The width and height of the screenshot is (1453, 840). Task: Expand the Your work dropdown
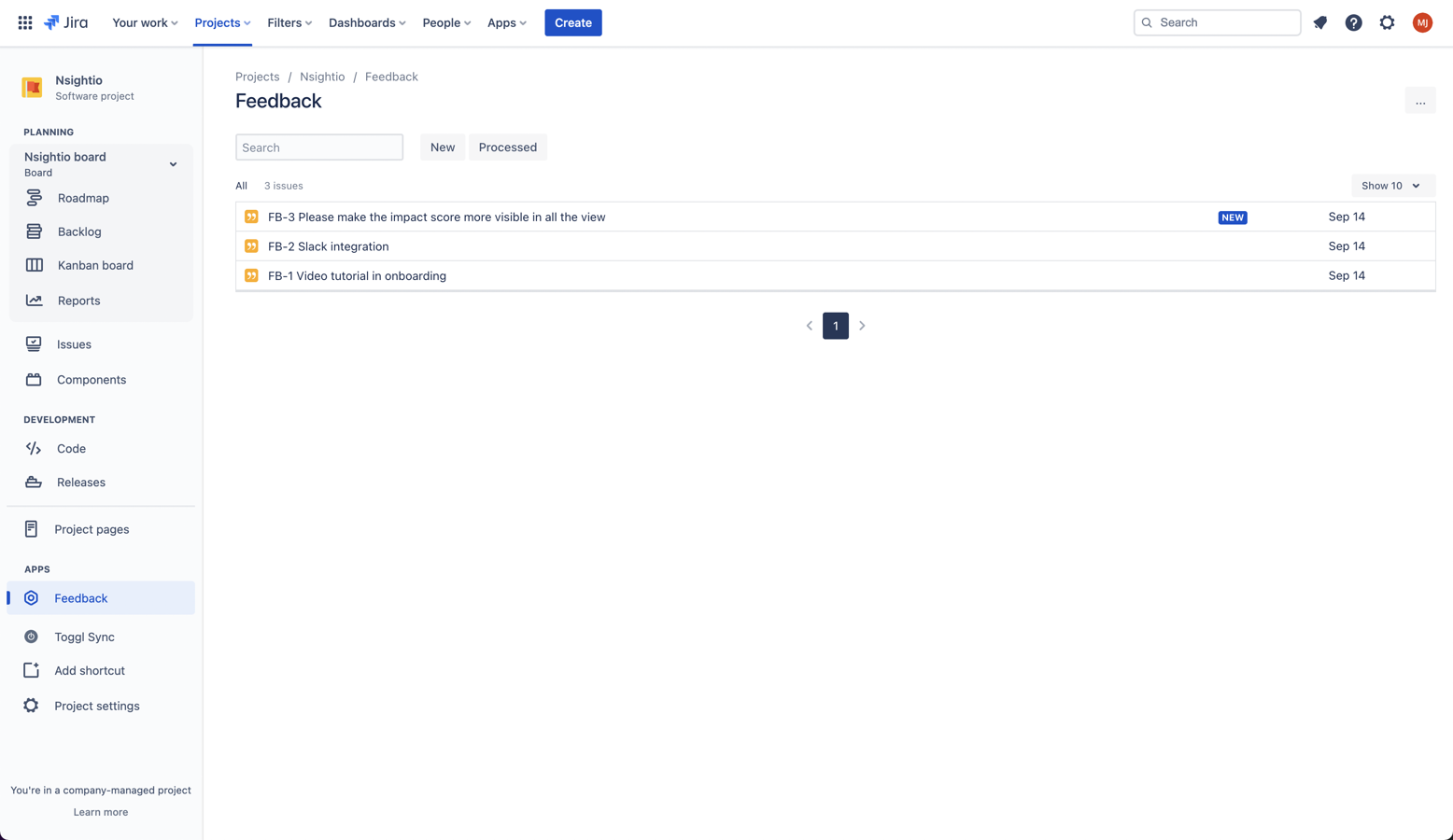(x=145, y=22)
